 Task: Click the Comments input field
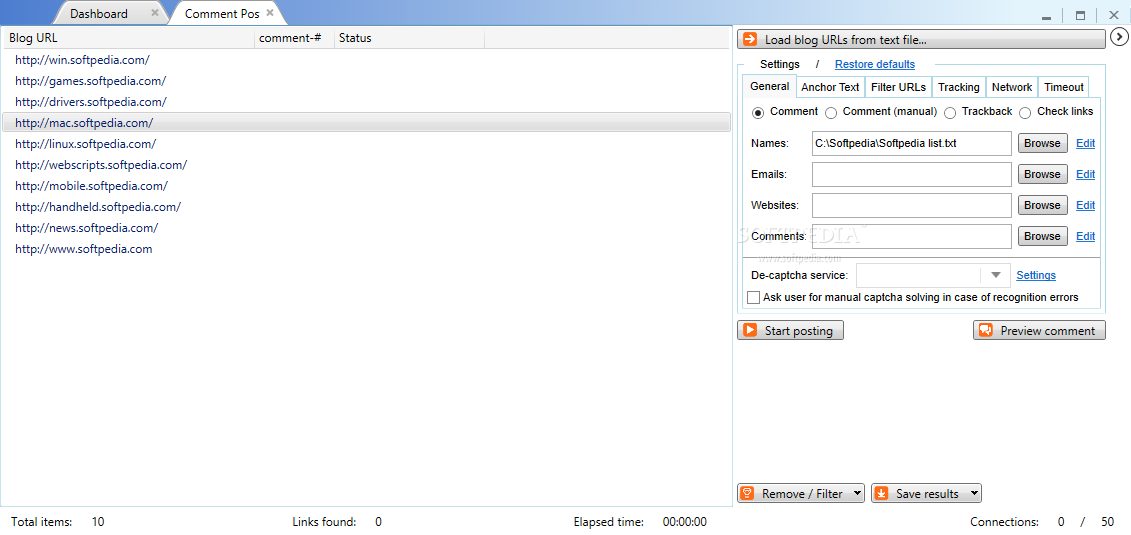[x=912, y=236]
